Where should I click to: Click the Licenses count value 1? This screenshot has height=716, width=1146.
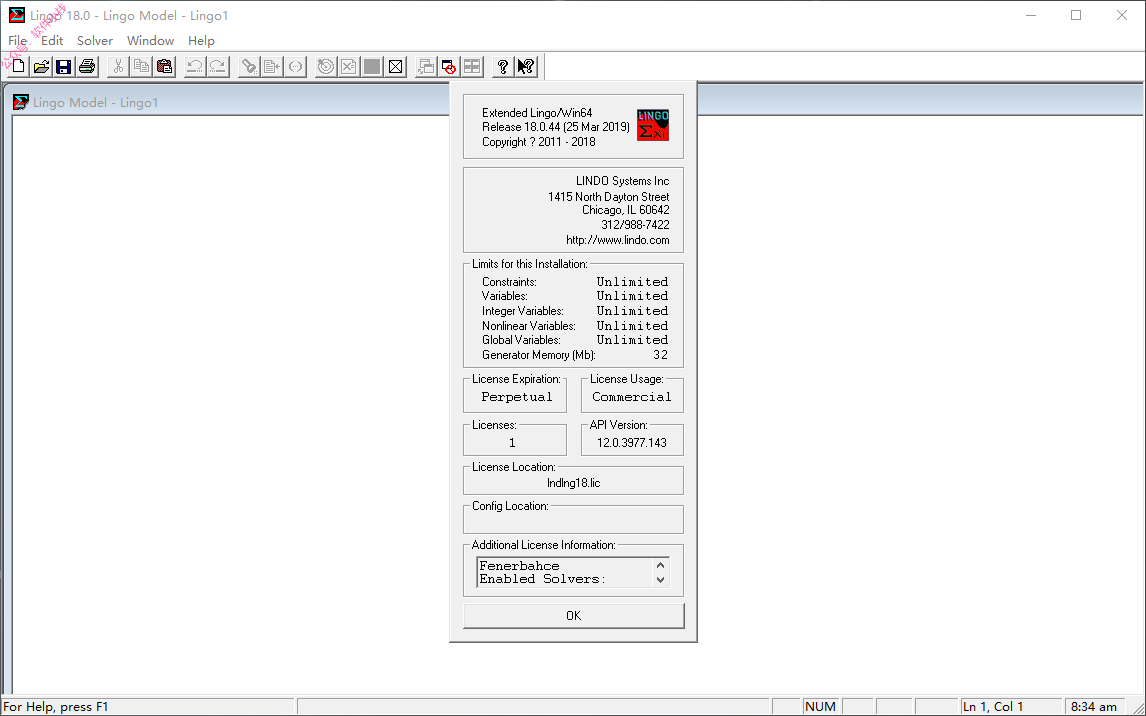(512, 443)
